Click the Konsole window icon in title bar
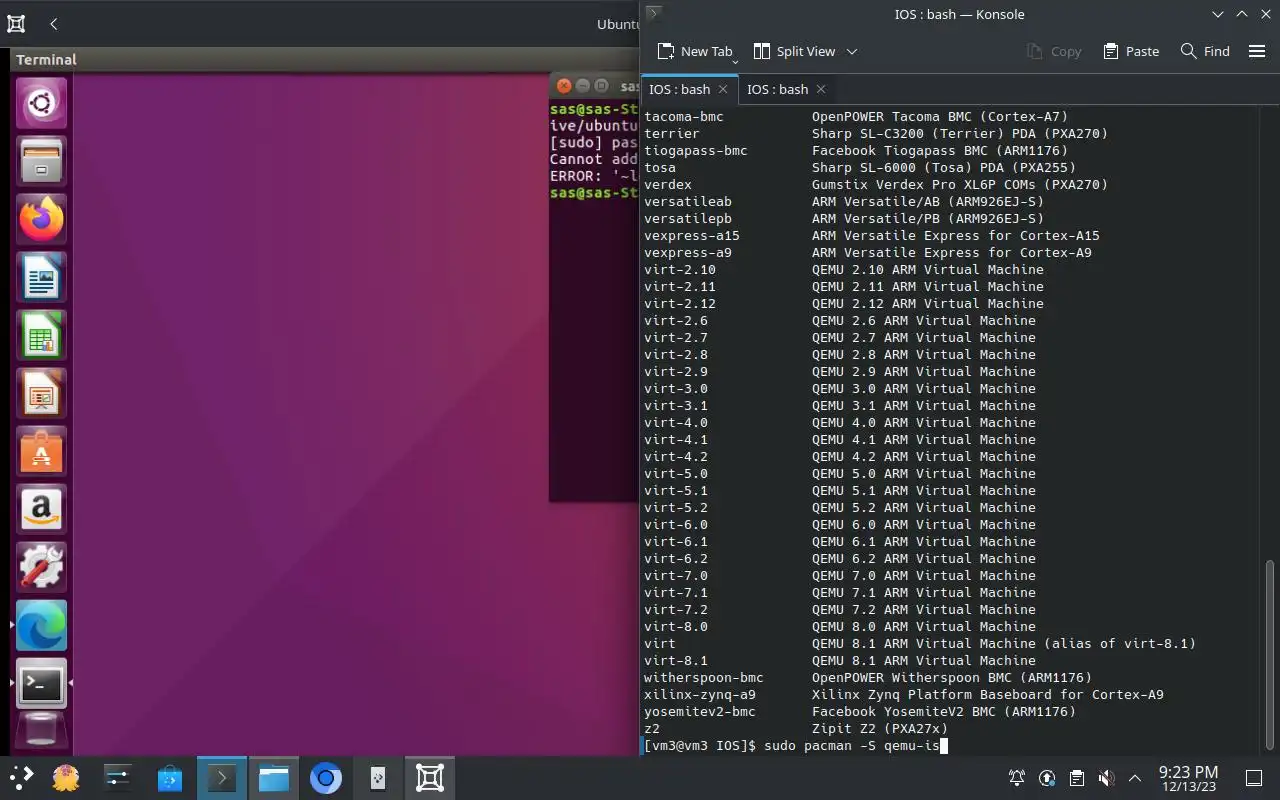Viewport: 1280px width, 800px height. click(653, 14)
